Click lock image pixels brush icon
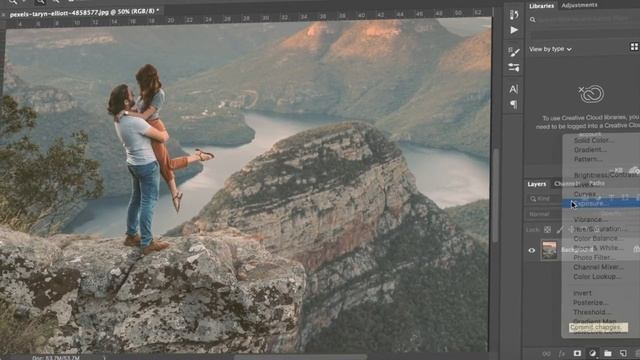 click(x=559, y=230)
